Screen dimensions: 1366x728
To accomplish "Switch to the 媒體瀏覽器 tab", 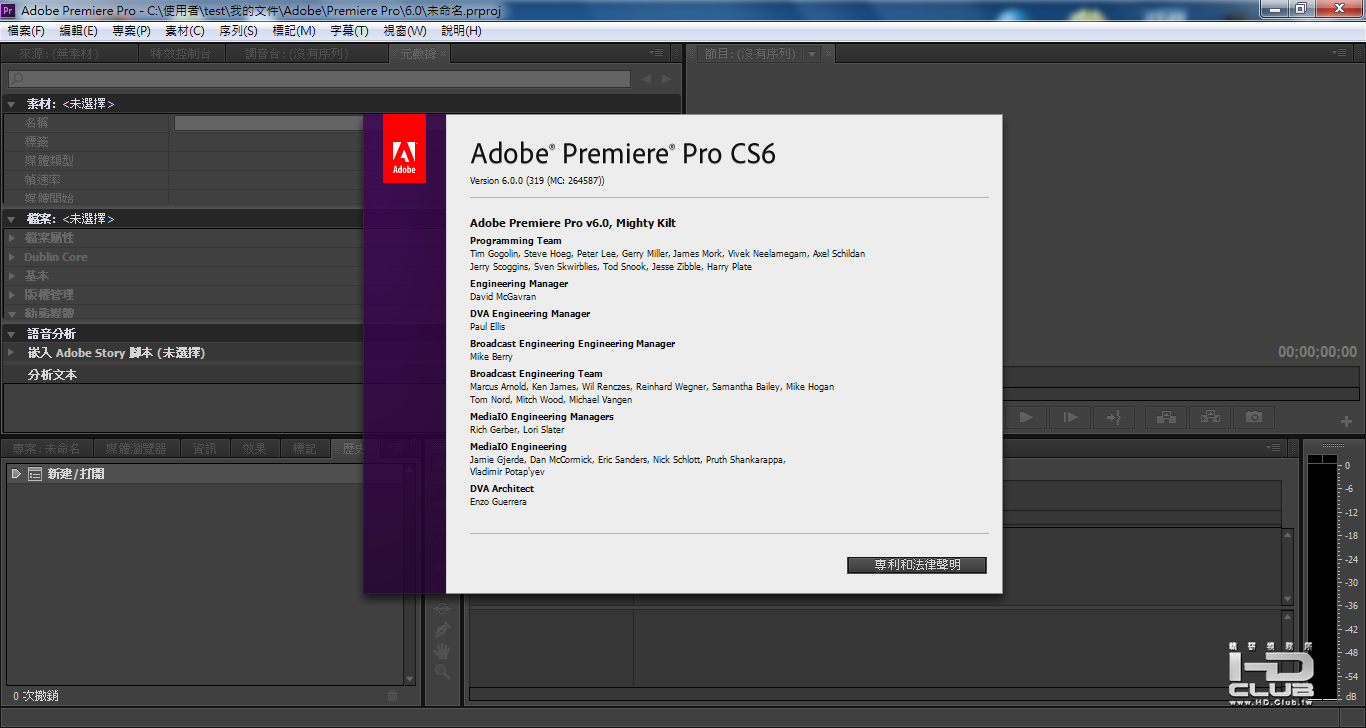I will [136, 449].
